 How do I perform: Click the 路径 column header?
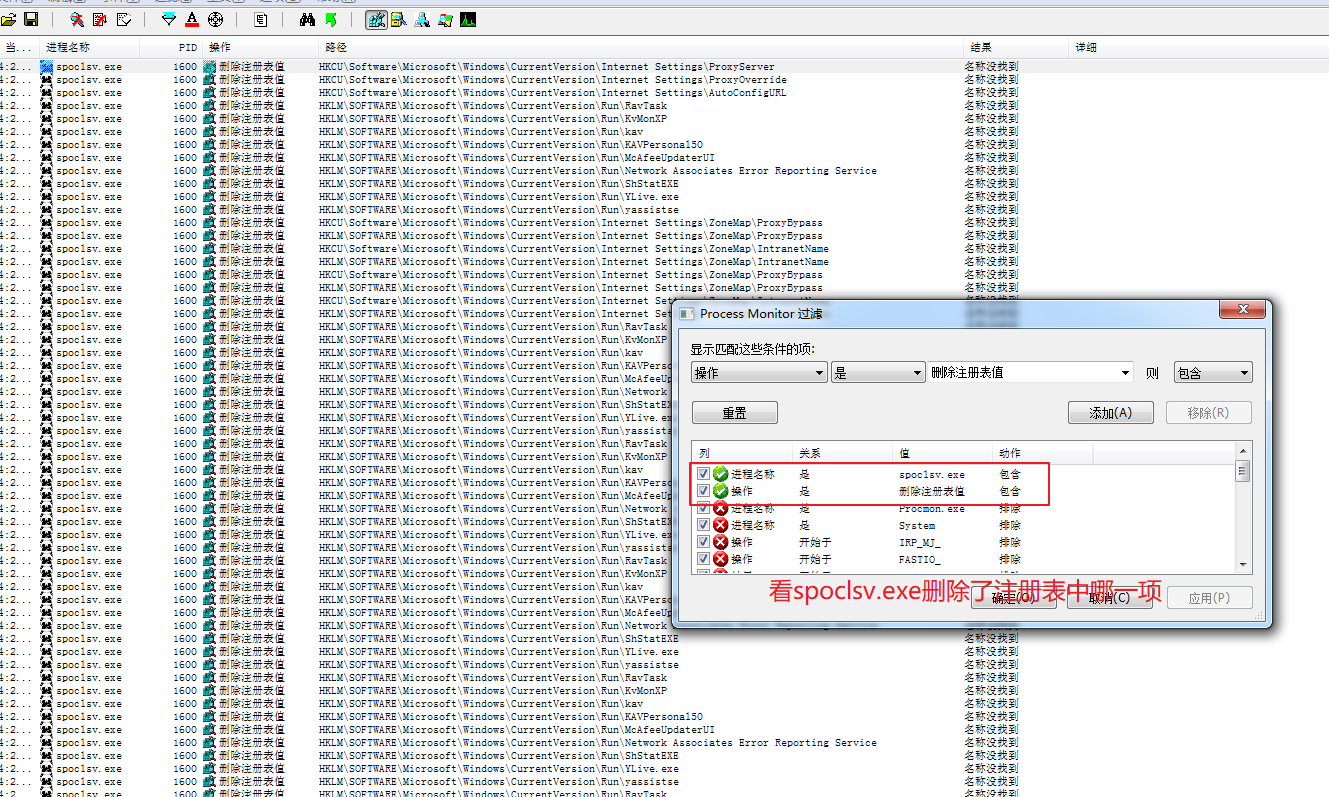pos(642,47)
